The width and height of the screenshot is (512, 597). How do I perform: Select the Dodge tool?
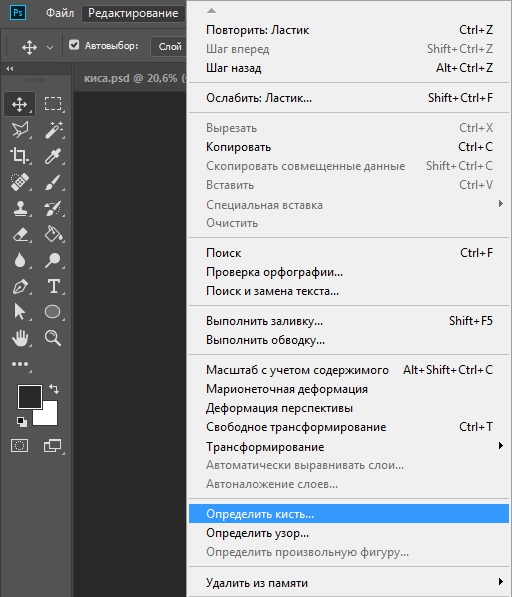pos(53,260)
